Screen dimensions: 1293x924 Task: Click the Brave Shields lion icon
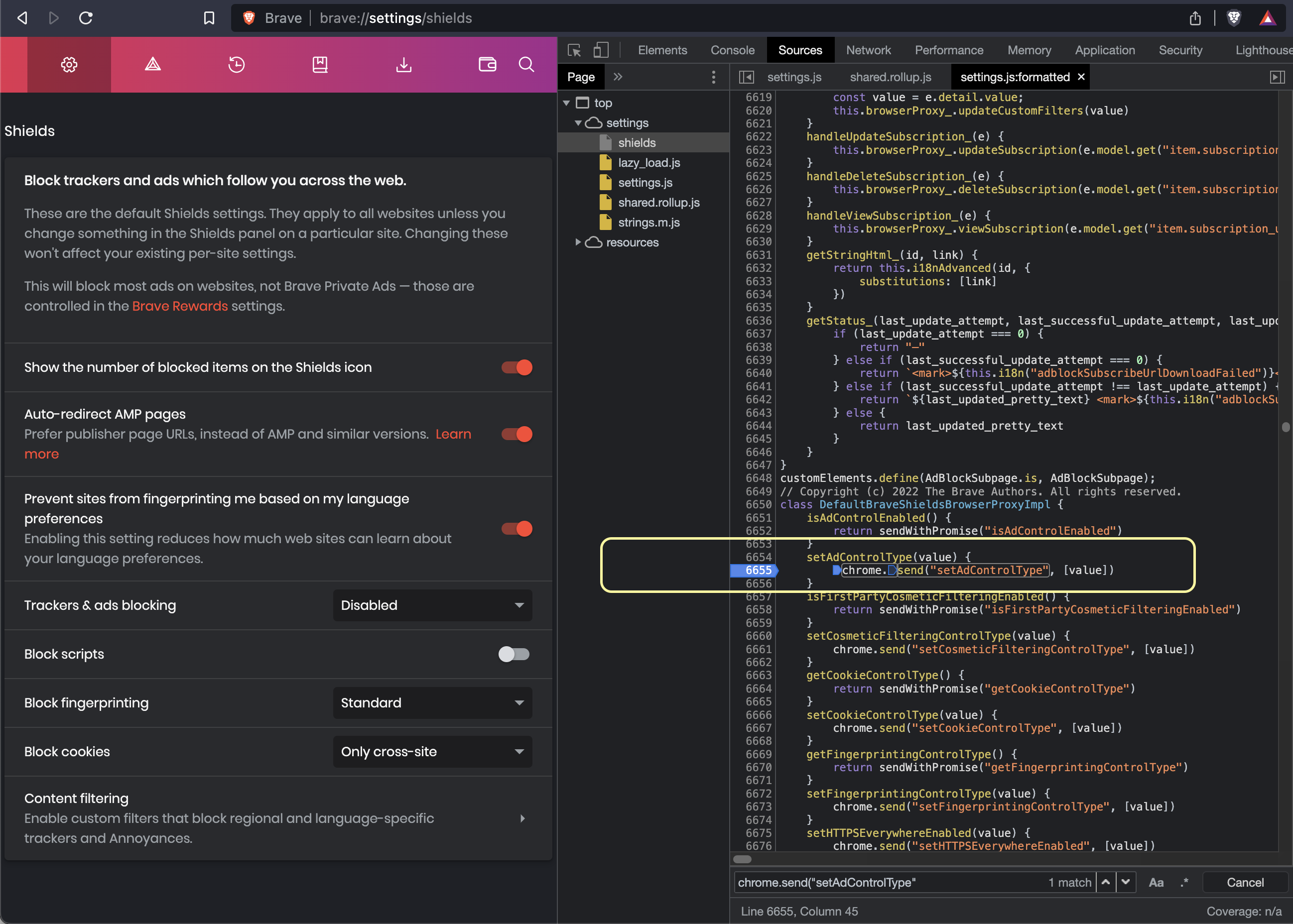[x=1233, y=18]
